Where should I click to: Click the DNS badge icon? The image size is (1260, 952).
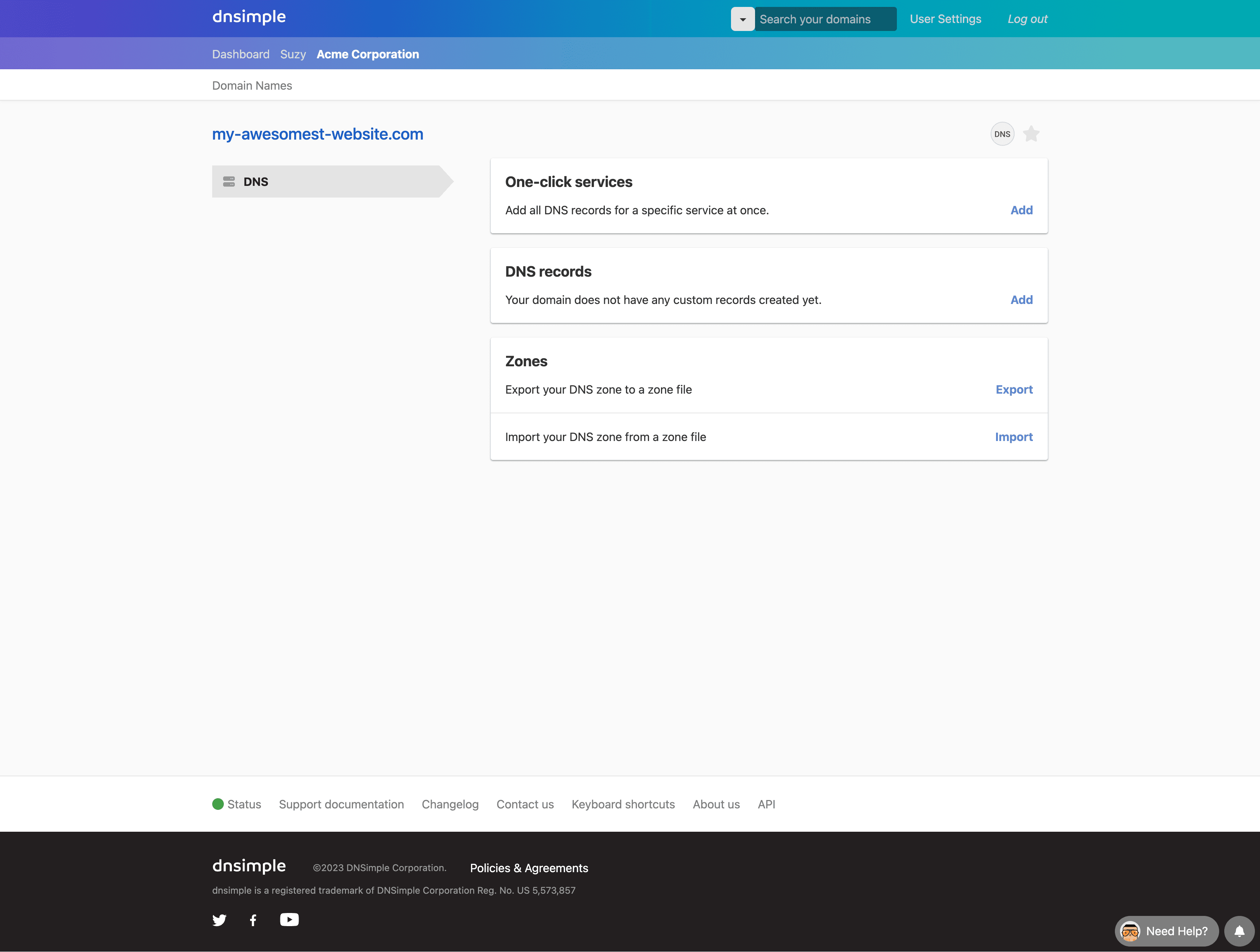tap(1002, 134)
